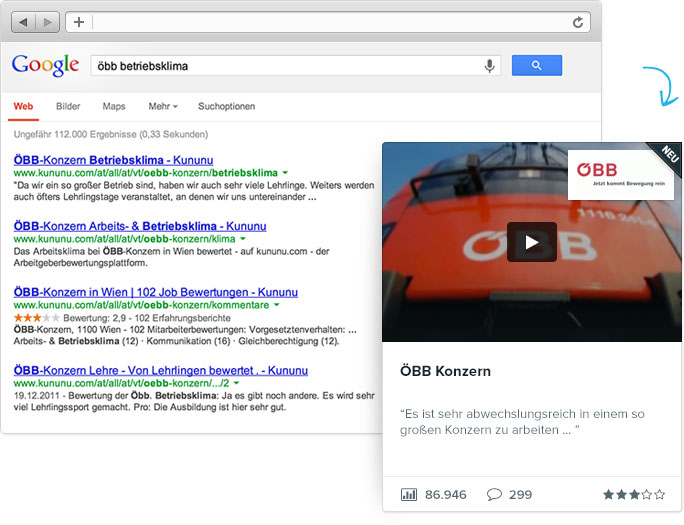Expand arrow next to oebb-konzern/kommentare URL
Screen dimensions: 684x525
(x=276, y=305)
